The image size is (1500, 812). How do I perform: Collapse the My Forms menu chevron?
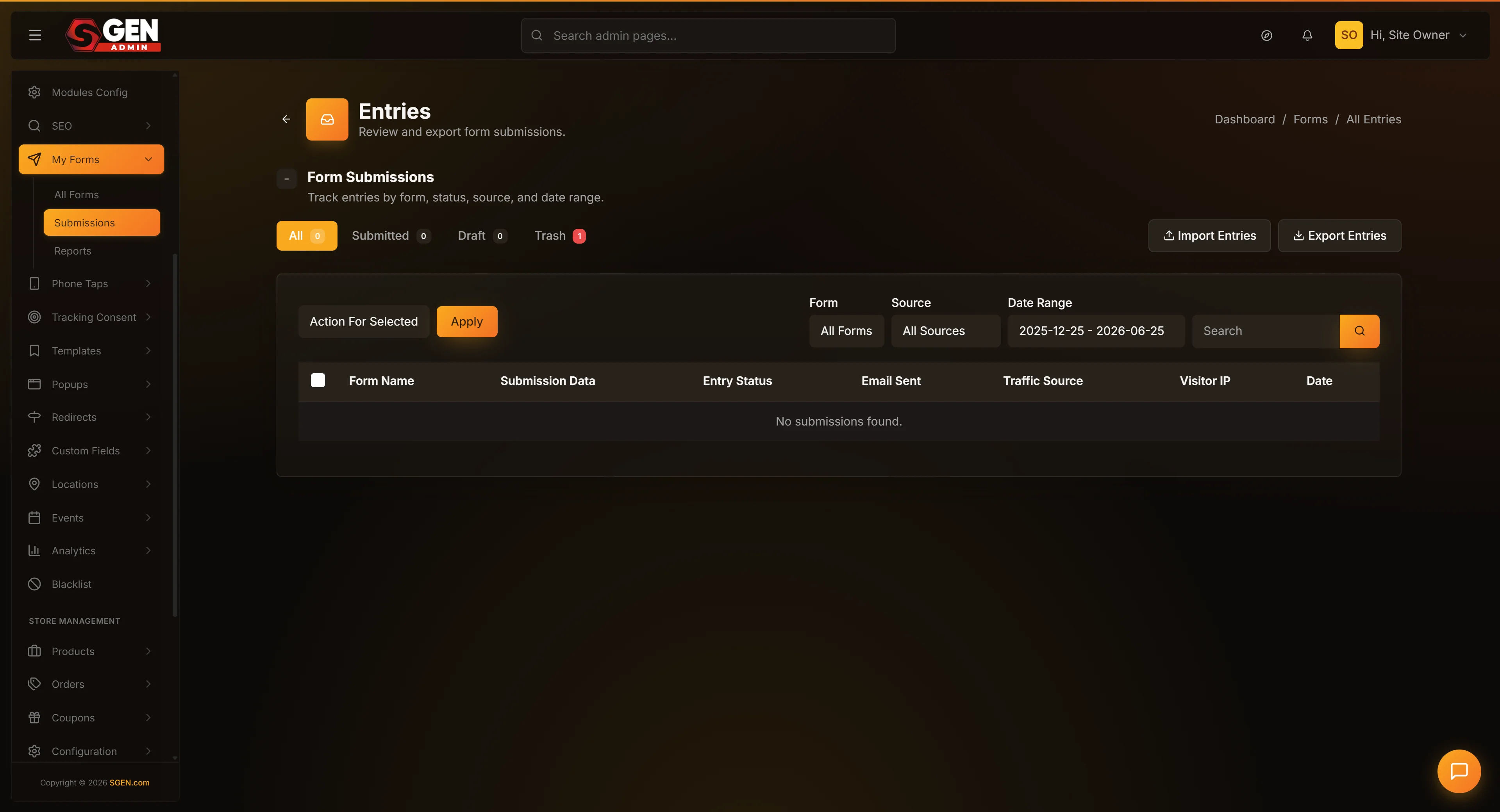point(148,160)
